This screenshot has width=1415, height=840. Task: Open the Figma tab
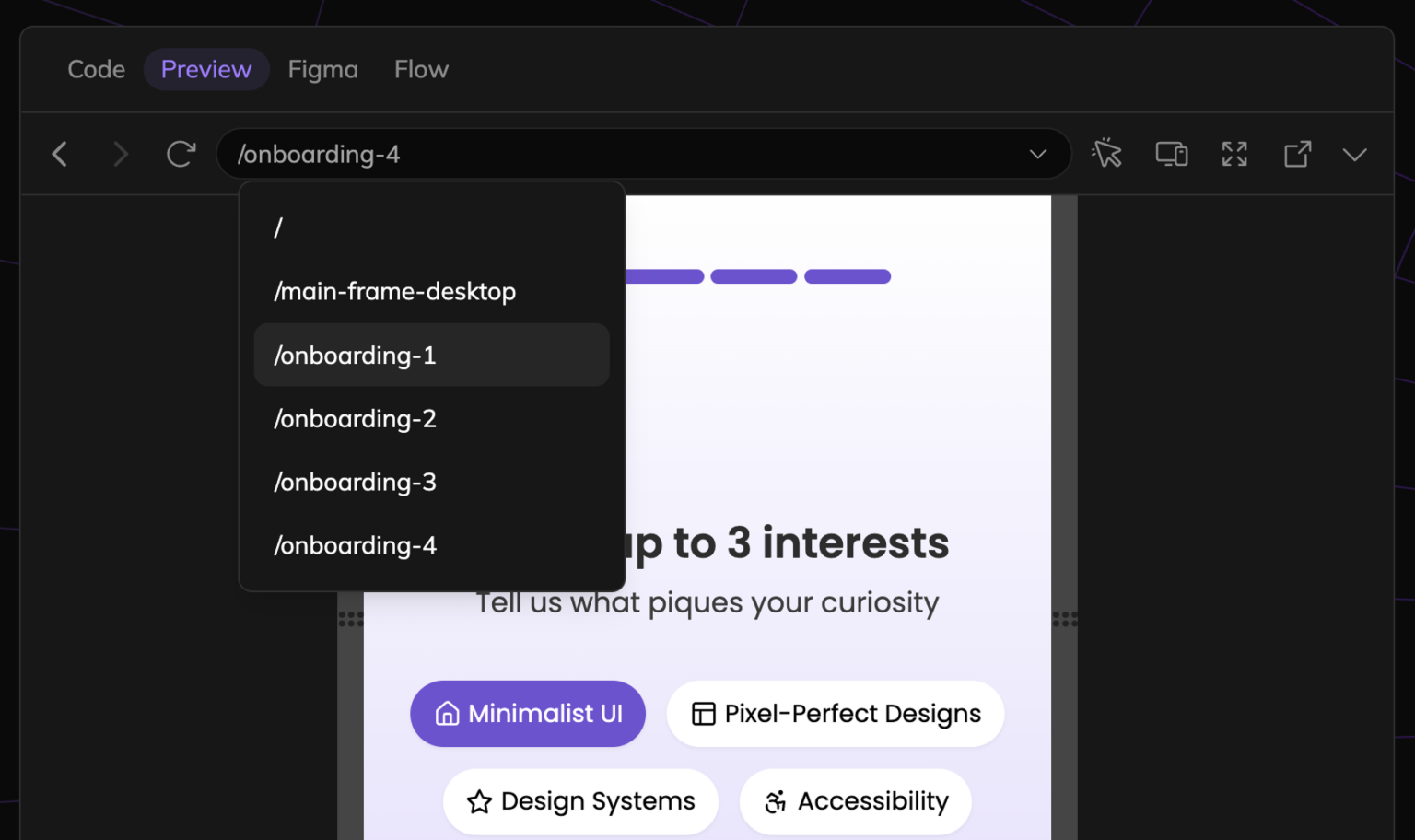[x=323, y=69]
